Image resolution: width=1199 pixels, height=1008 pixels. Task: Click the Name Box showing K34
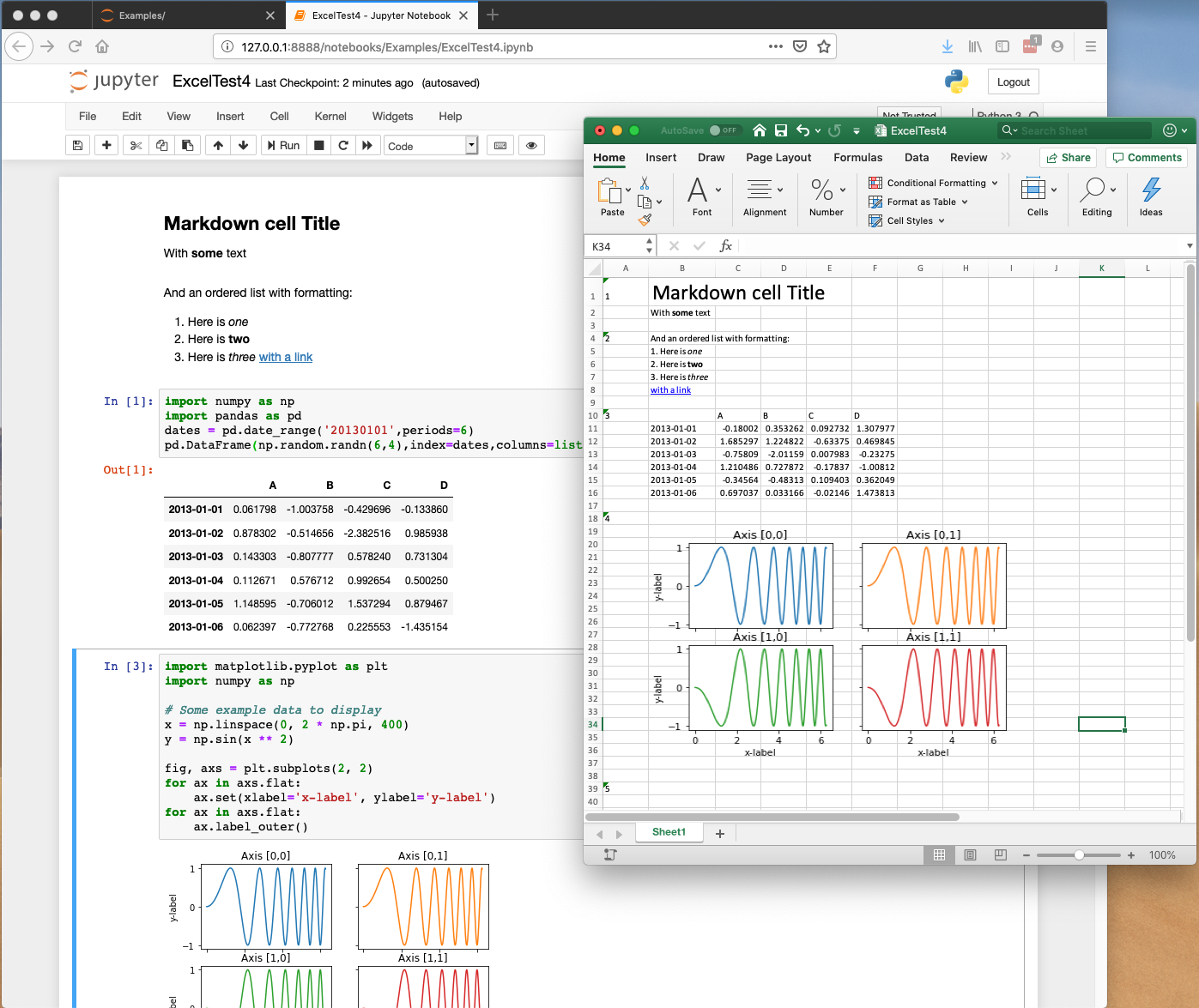[615, 246]
